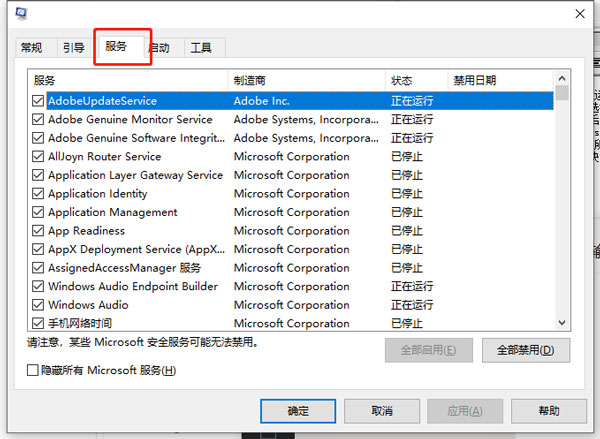
Task: Close the System Configuration dialog
Action: [580, 14]
